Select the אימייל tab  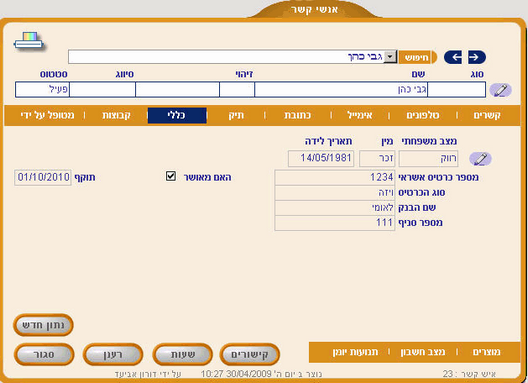coord(360,116)
